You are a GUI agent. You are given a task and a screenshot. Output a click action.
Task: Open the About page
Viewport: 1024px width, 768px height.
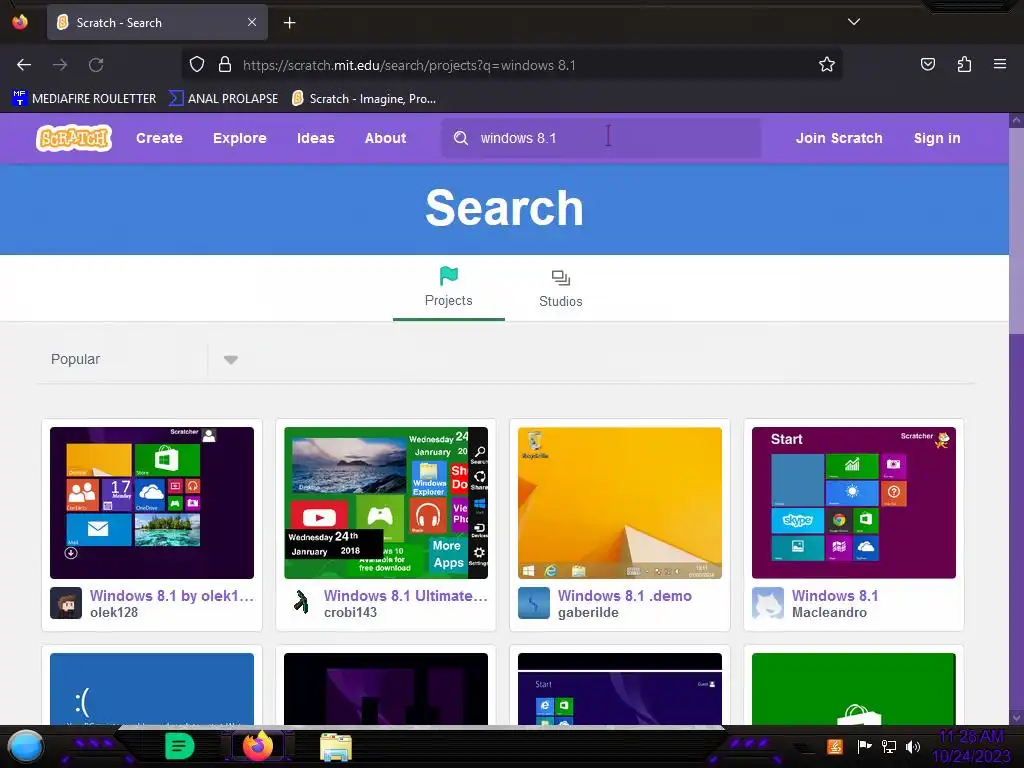click(385, 138)
